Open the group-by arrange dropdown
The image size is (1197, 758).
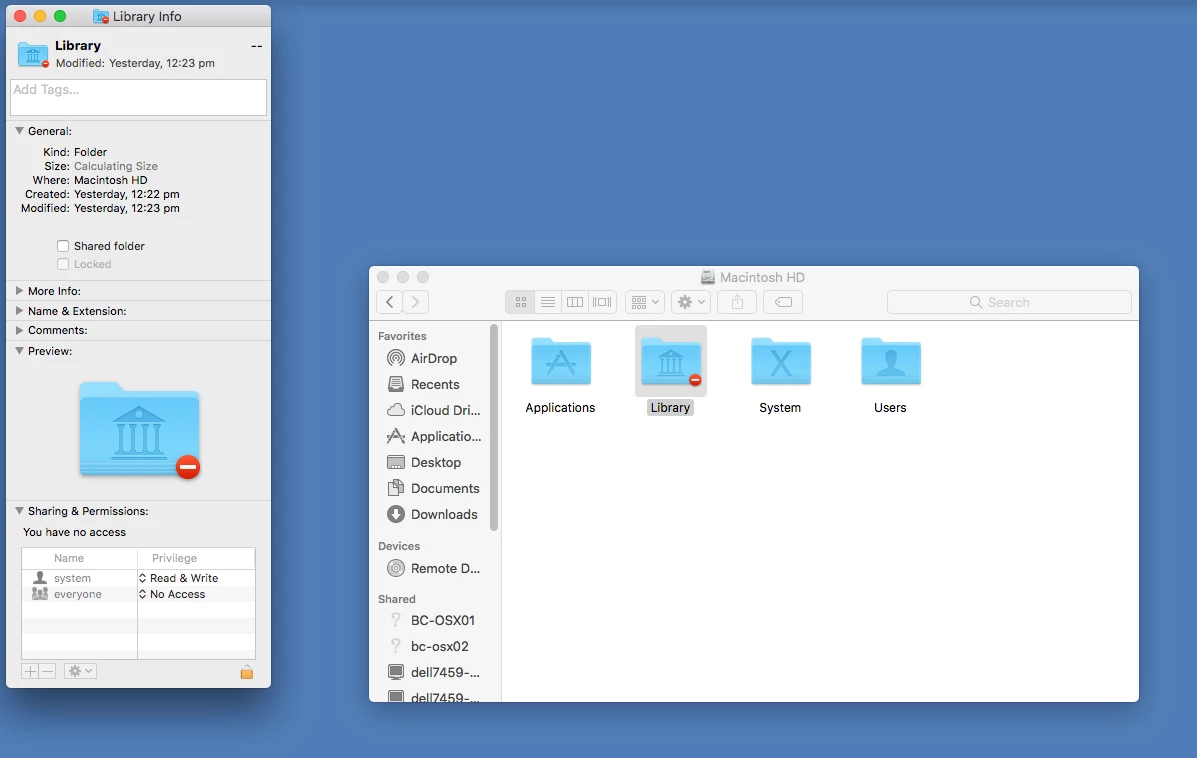coord(644,302)
